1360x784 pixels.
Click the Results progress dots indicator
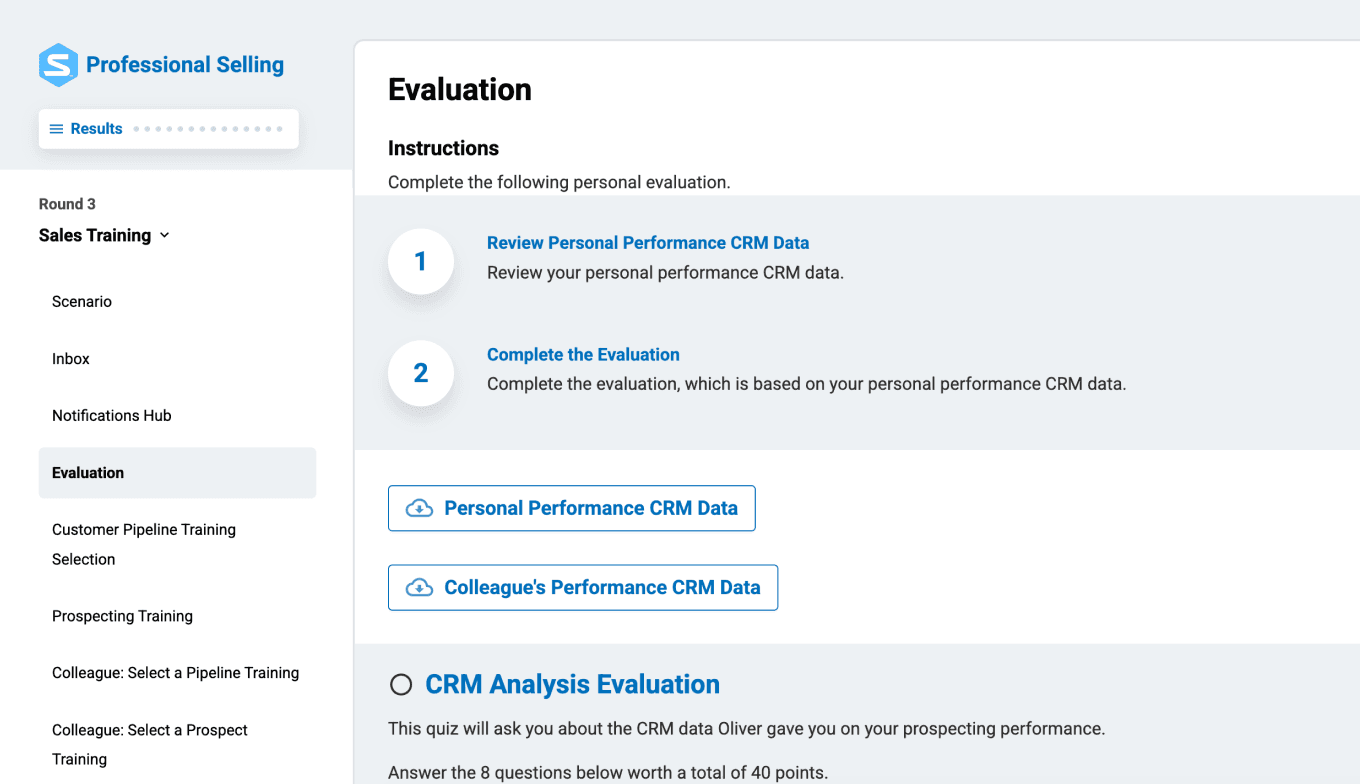click(208, 129)
